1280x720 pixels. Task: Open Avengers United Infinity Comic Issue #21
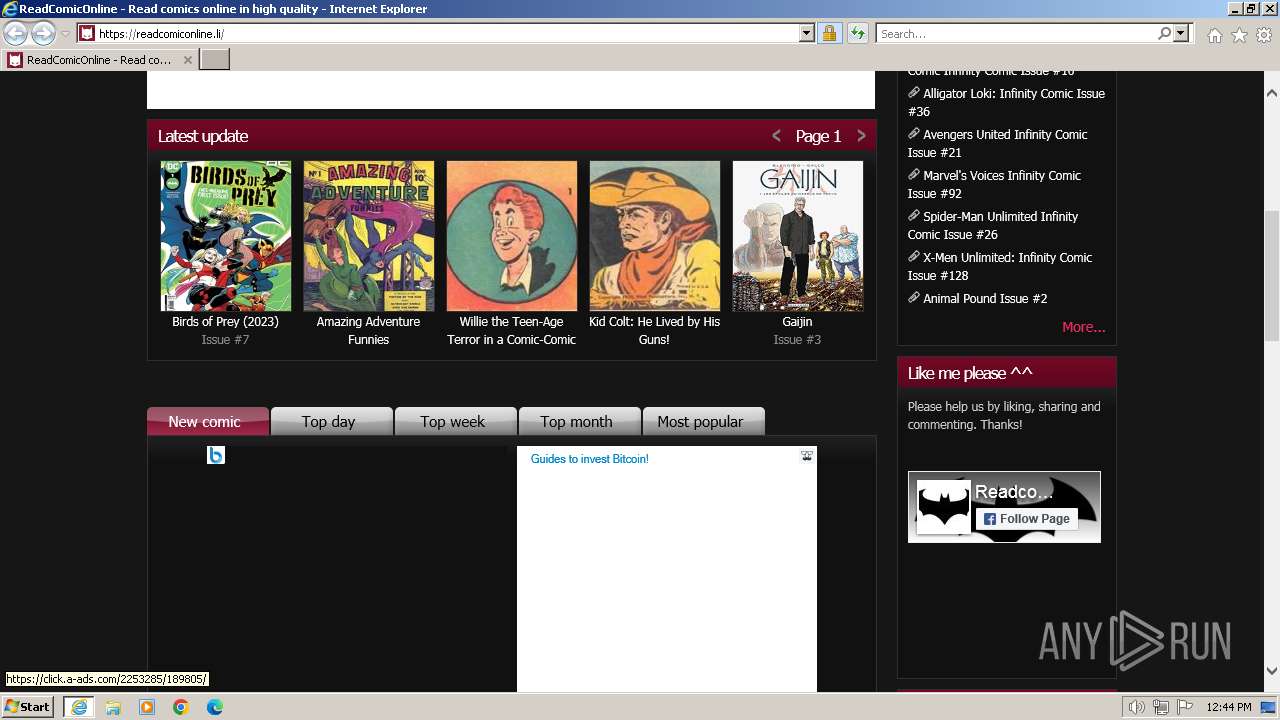(x=997, y=143)
